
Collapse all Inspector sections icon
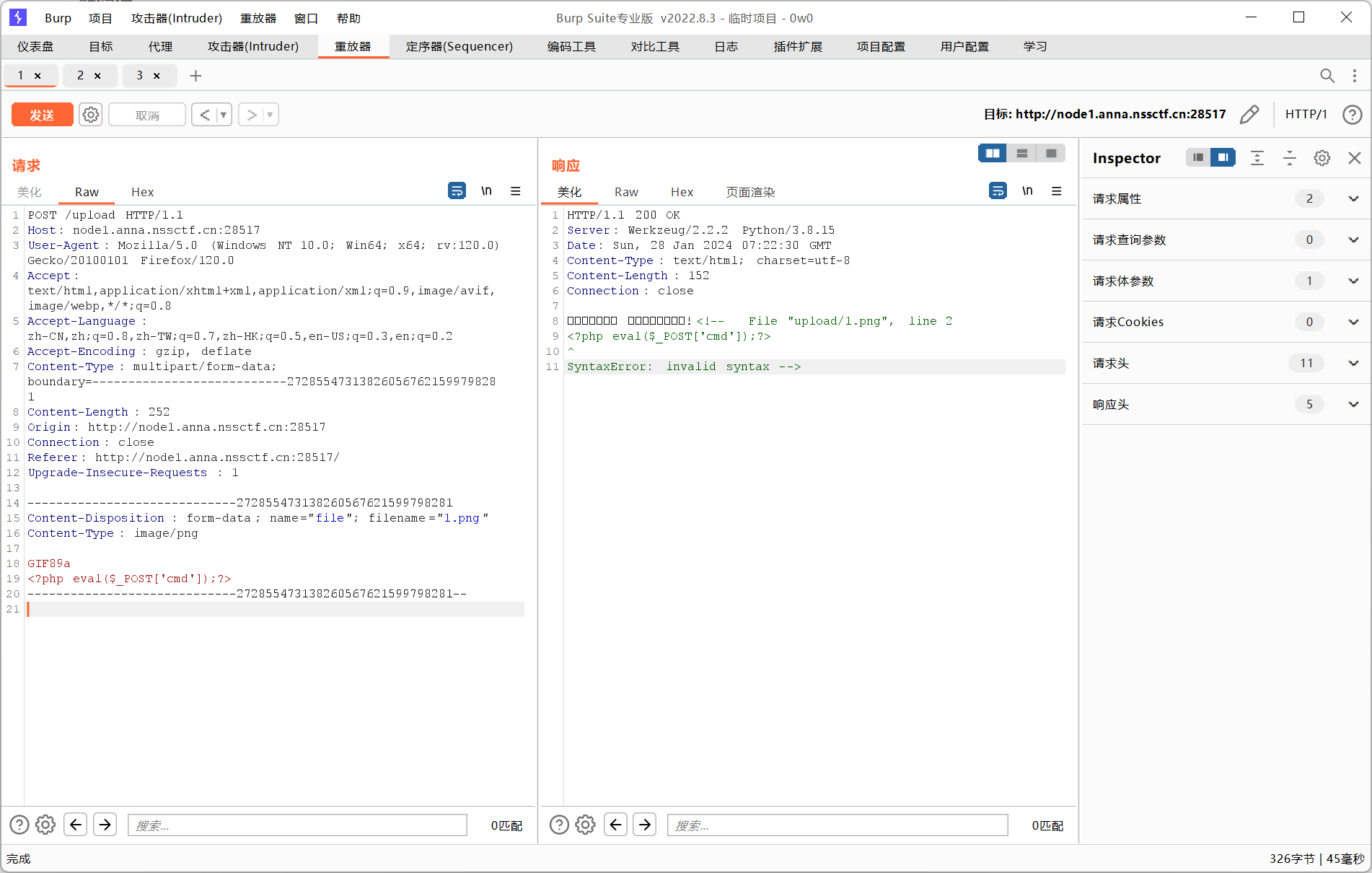coord(1290,158)
